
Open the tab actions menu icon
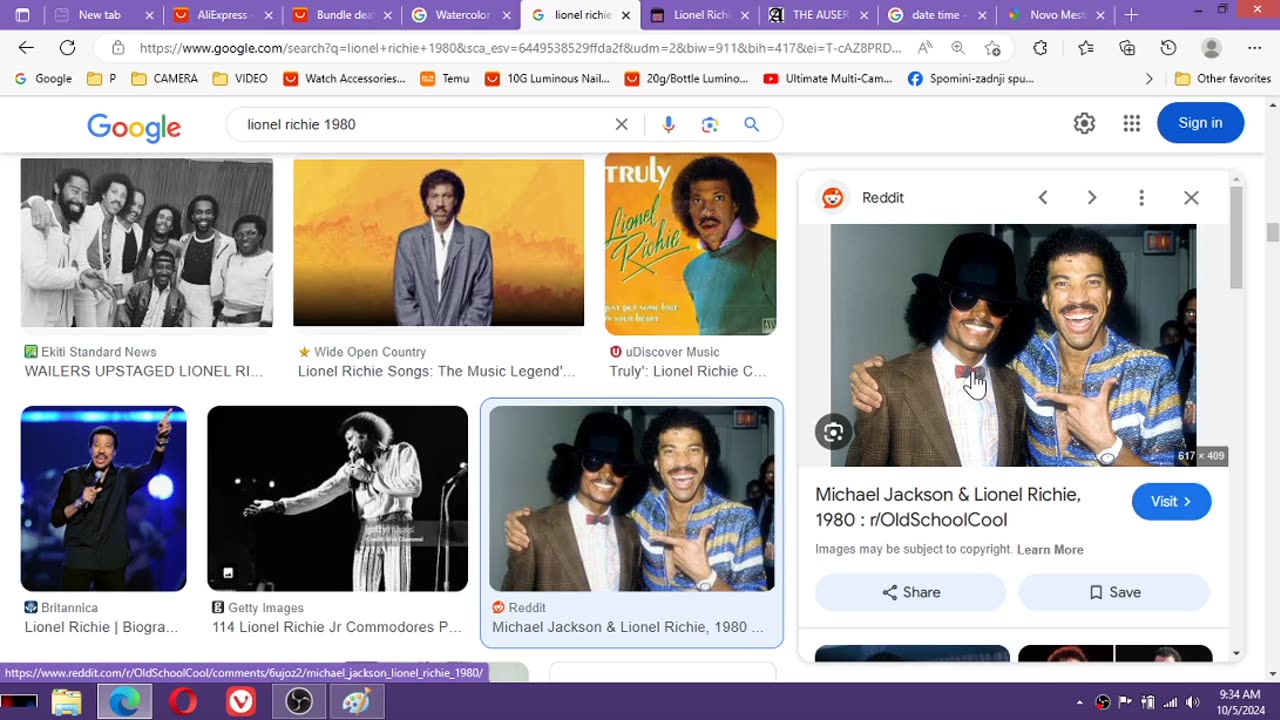[23, 15]
